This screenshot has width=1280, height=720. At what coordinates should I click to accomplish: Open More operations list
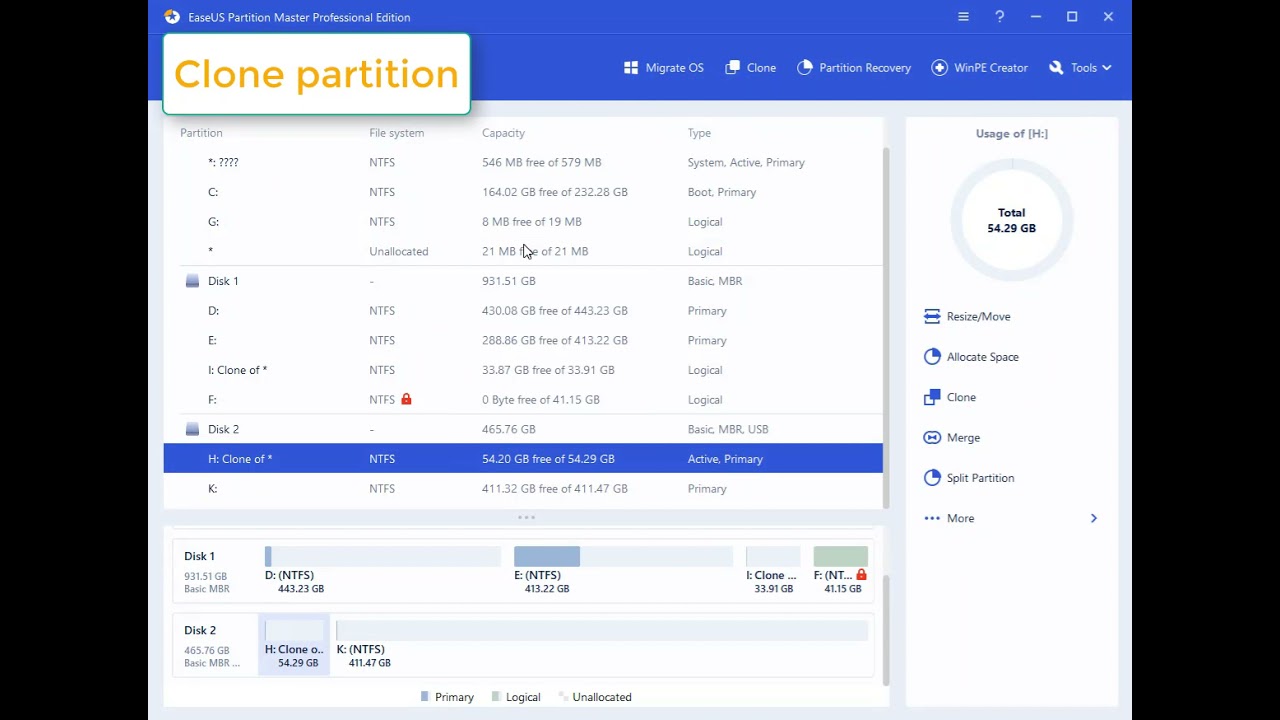[1011, 518]
